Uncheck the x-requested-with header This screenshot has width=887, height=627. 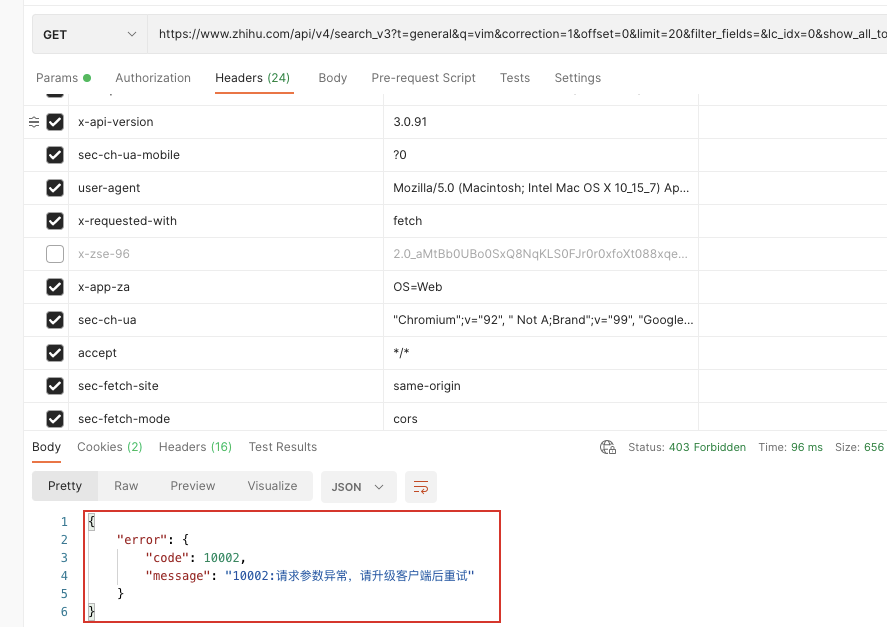tap(55, 221)
